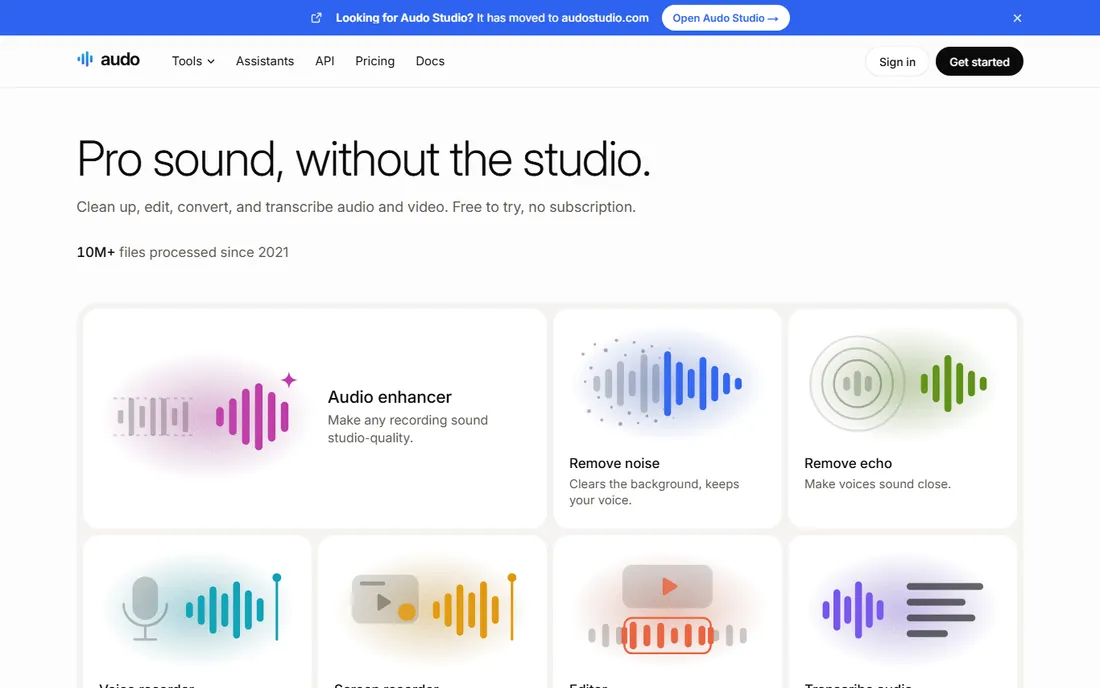
Task: View the Pricing page
Action: (375, 61)
